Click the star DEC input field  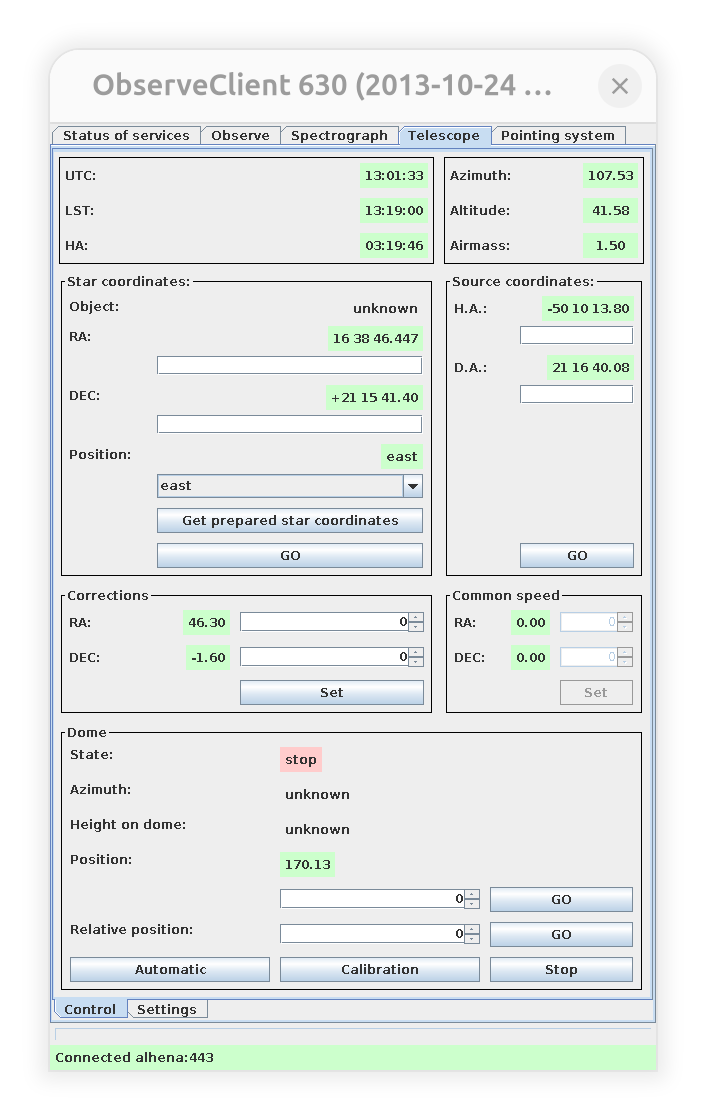289,424
